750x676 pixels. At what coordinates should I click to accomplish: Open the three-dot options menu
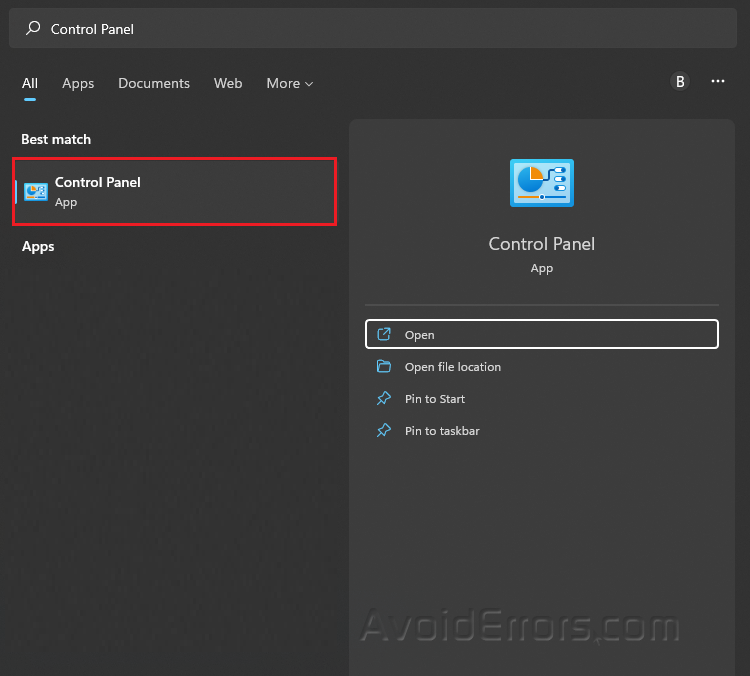coord(718,82)
